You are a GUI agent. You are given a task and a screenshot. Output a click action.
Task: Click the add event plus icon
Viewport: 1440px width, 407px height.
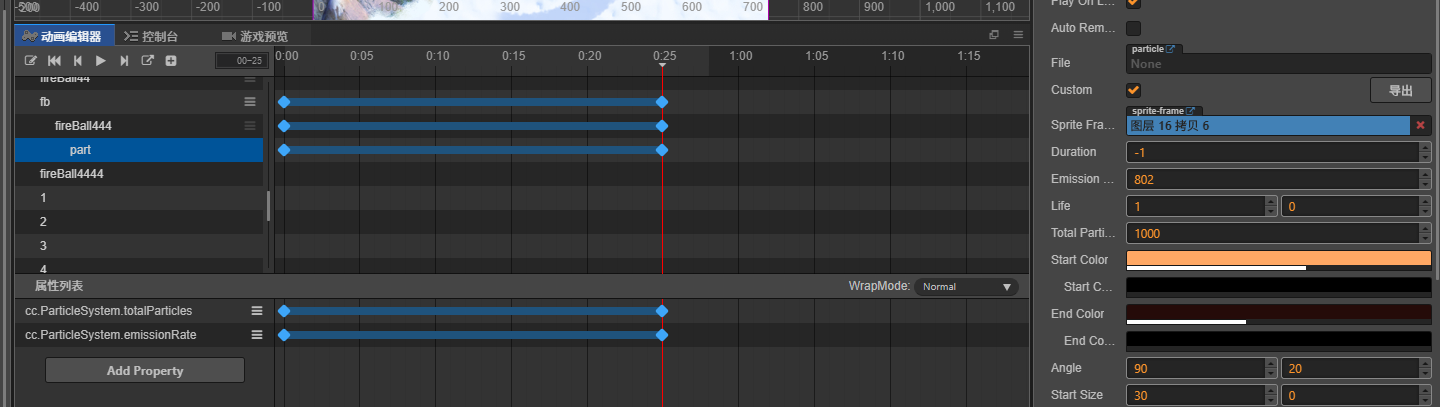pyautogui.click(x=171, y=61)
